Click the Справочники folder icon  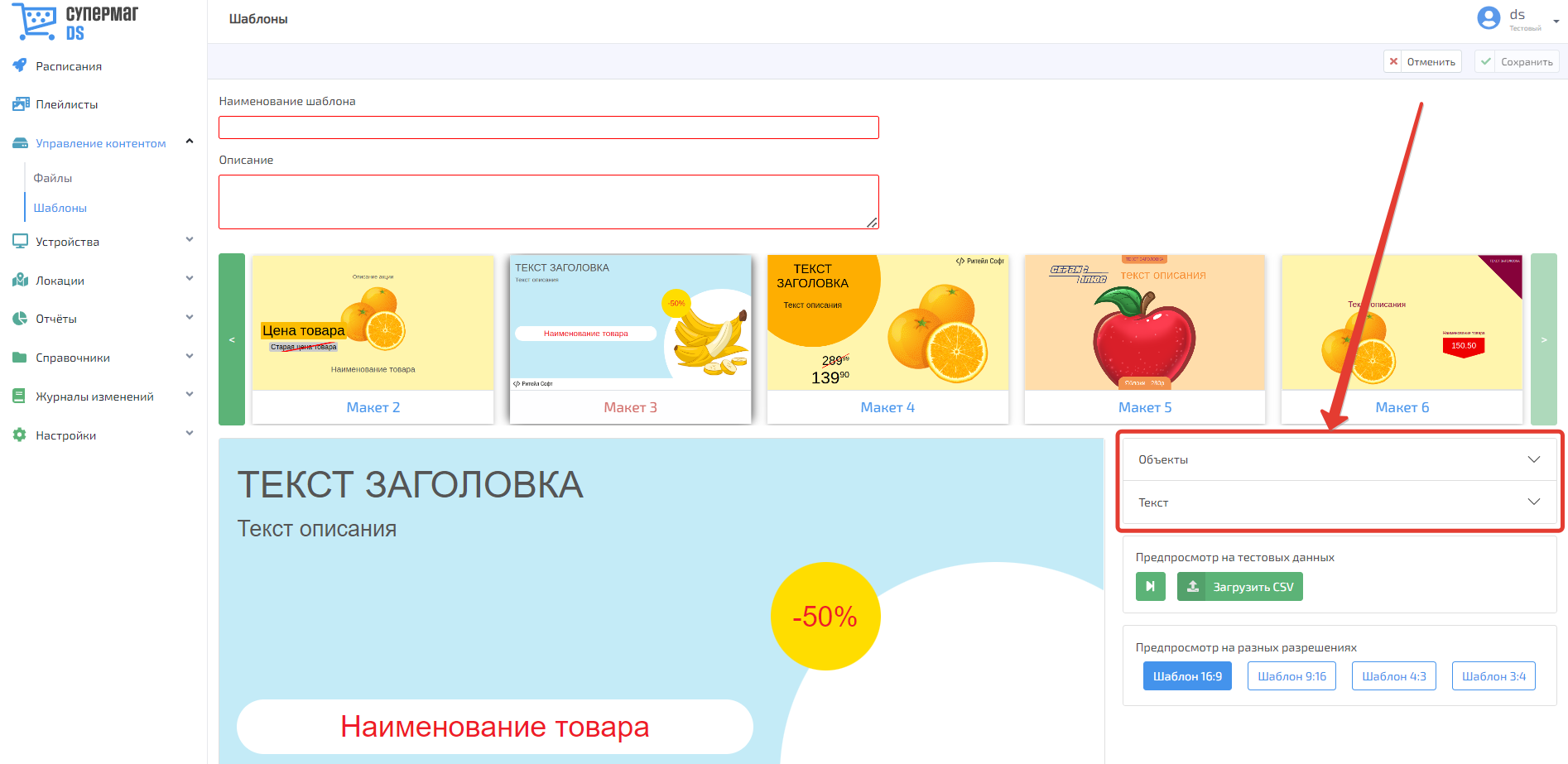(20, 358)
